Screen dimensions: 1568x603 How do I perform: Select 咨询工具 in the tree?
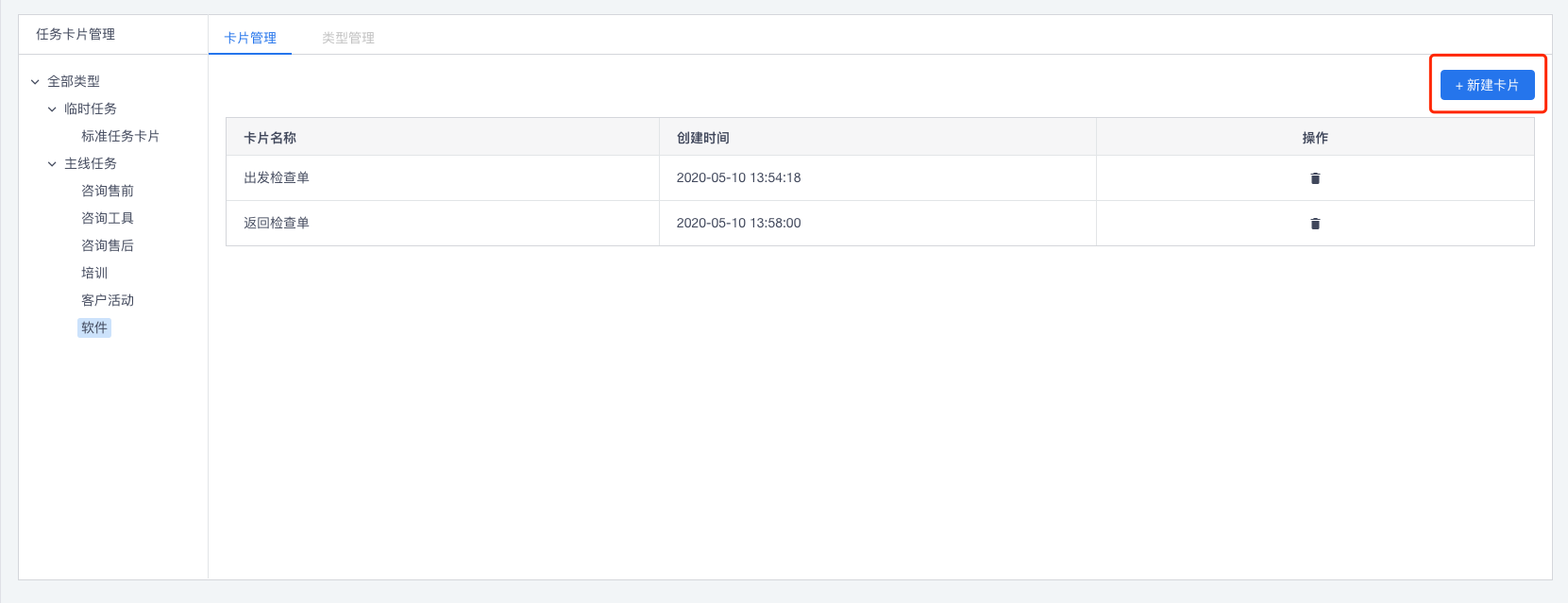(108, 218)
